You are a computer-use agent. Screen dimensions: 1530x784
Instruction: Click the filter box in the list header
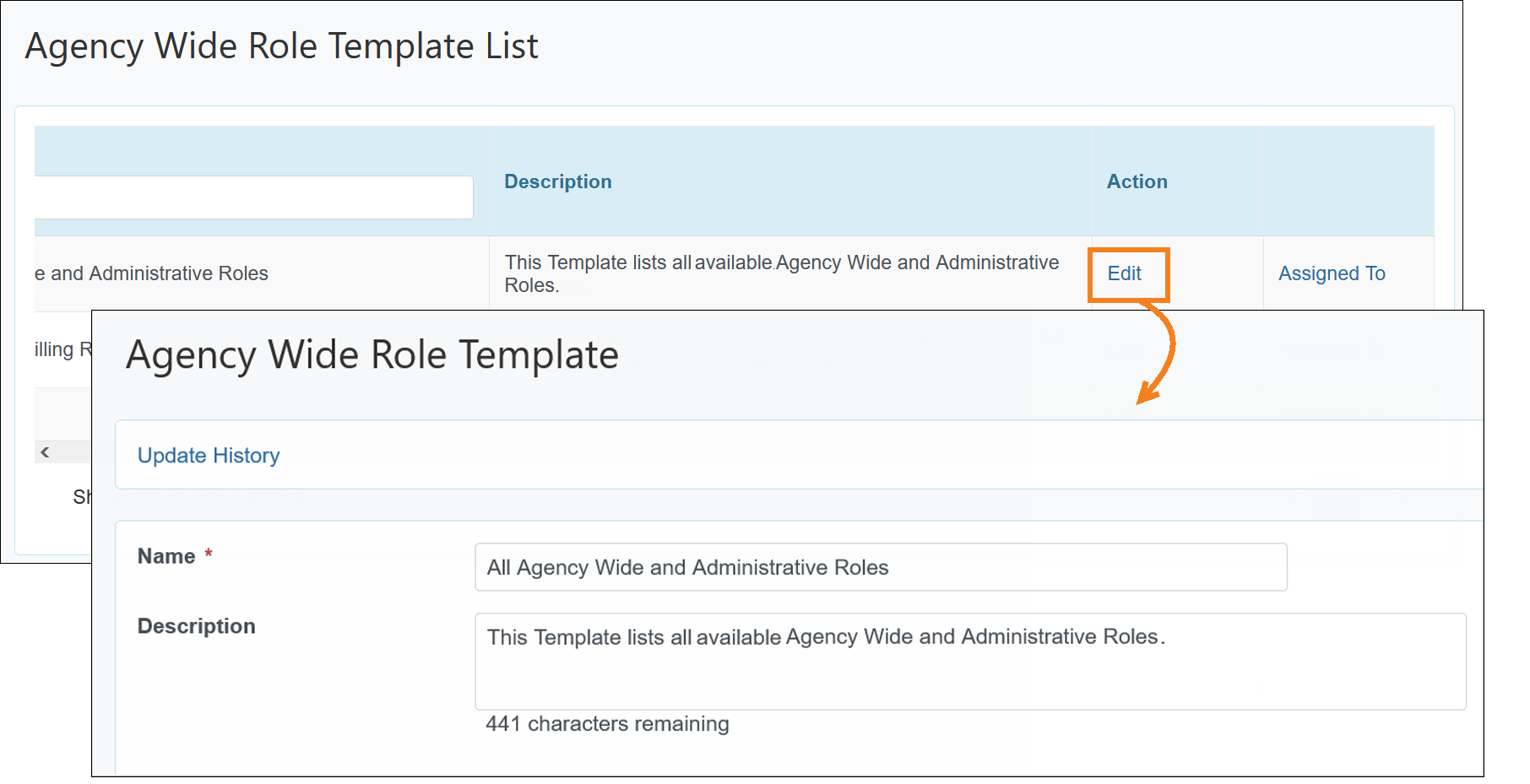(x=253, y=197)
